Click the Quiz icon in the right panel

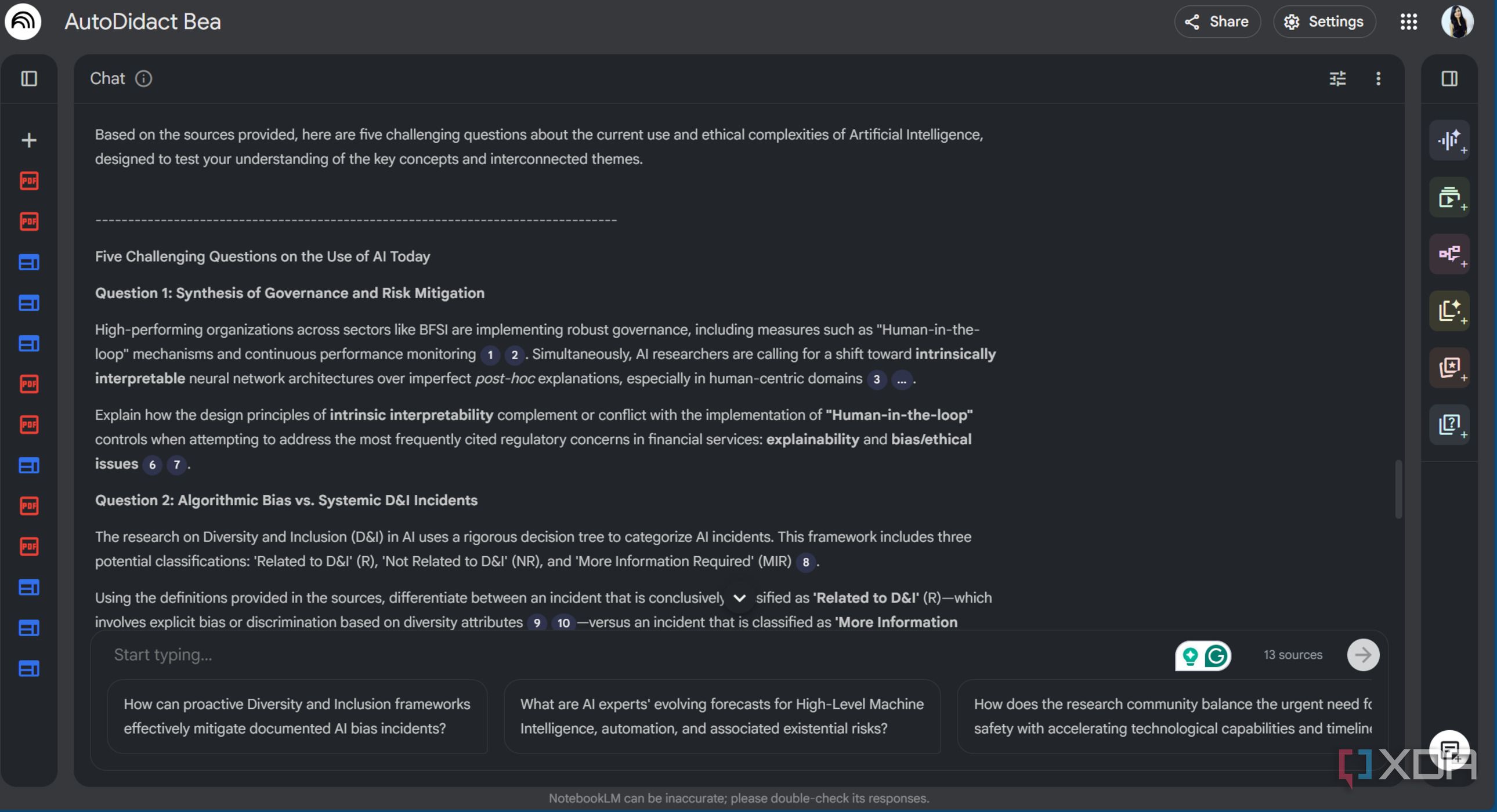pos(1449,425)
